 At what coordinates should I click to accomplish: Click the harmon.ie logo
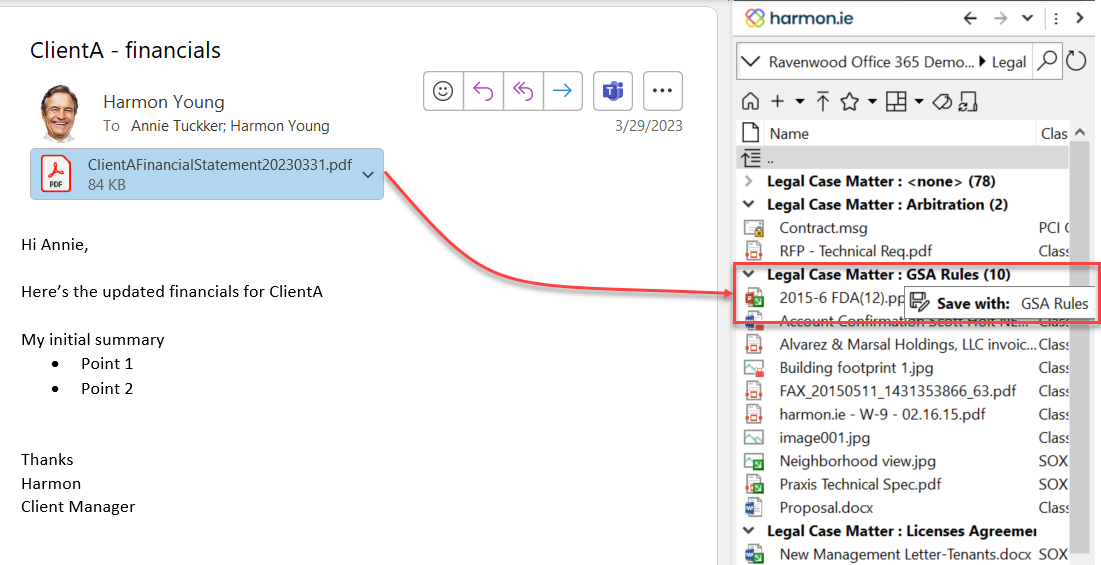coord(798,18)
